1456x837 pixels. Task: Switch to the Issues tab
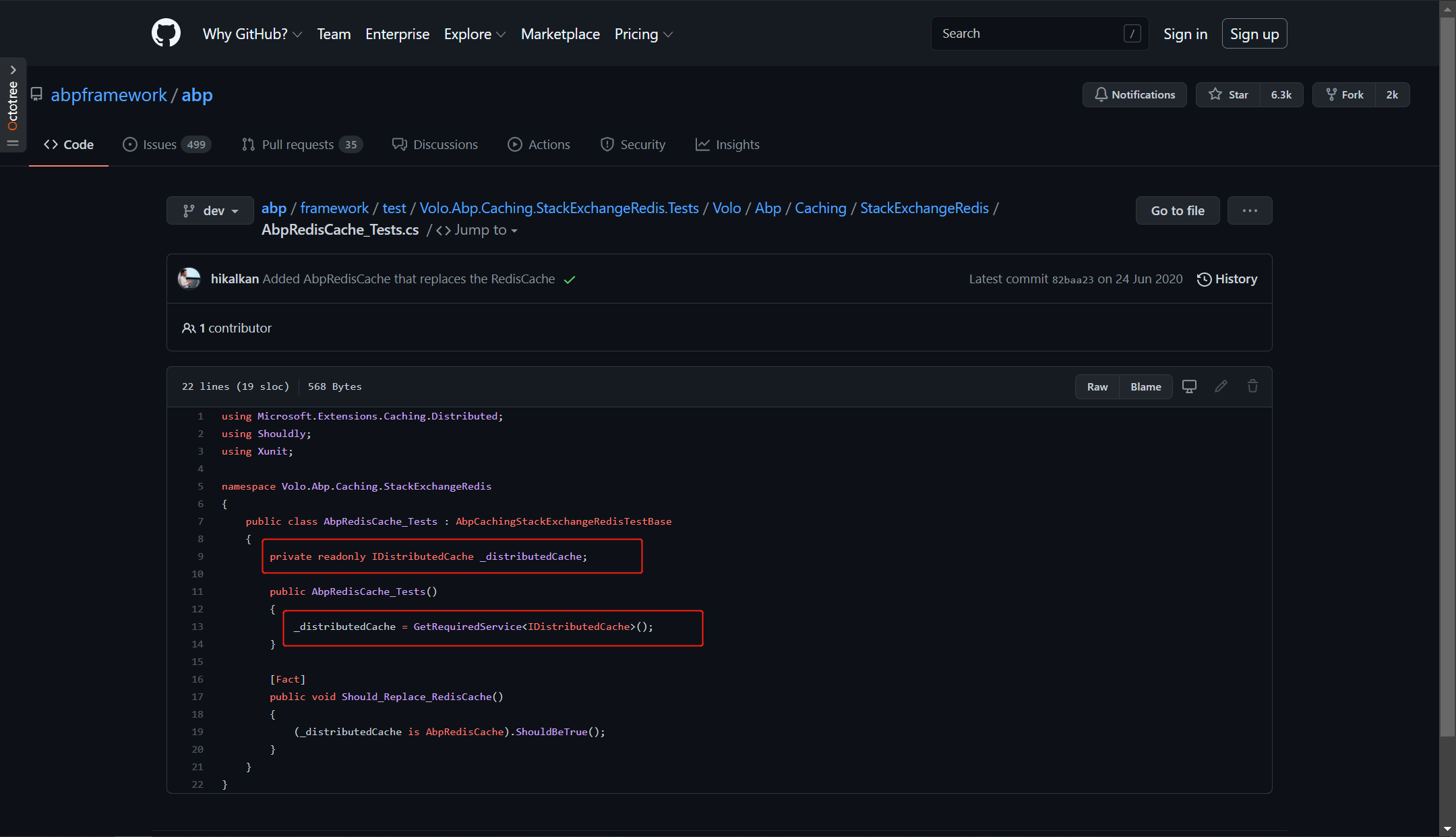click(x=166, y=144)
